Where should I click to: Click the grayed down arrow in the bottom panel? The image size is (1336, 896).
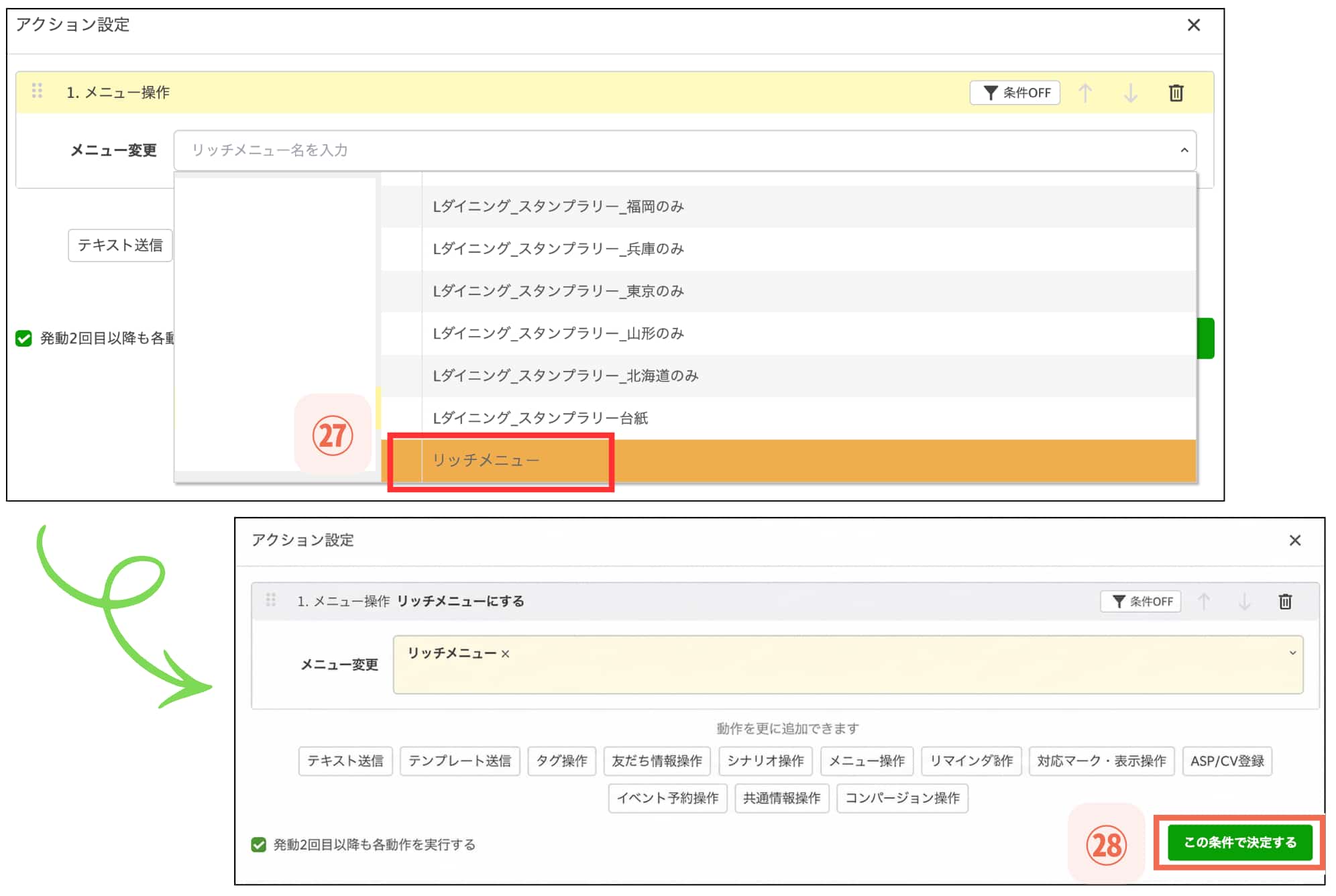[1244, 602]
